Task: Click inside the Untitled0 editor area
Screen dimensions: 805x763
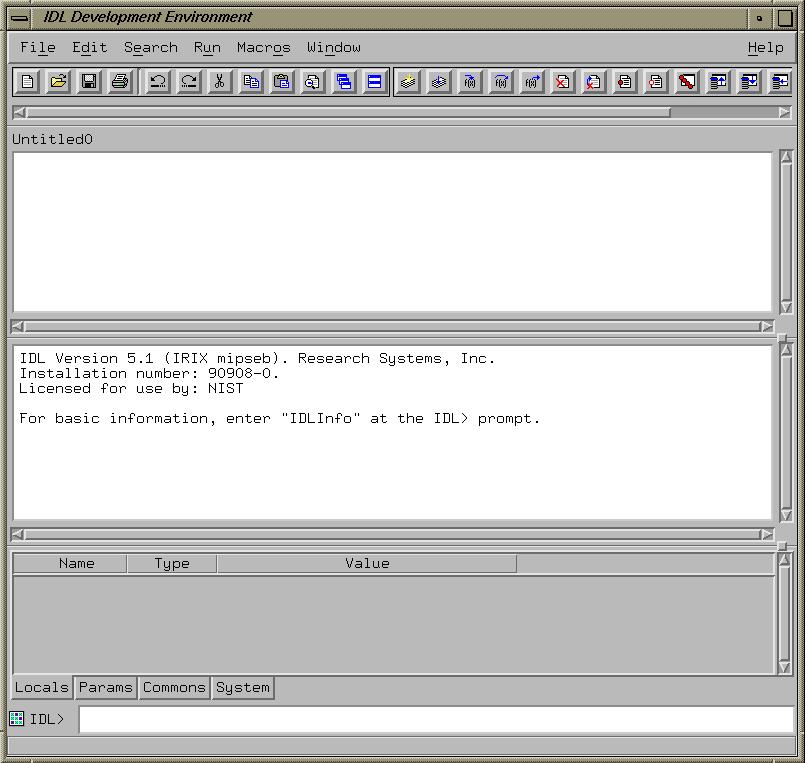Action: pos(392,232)
